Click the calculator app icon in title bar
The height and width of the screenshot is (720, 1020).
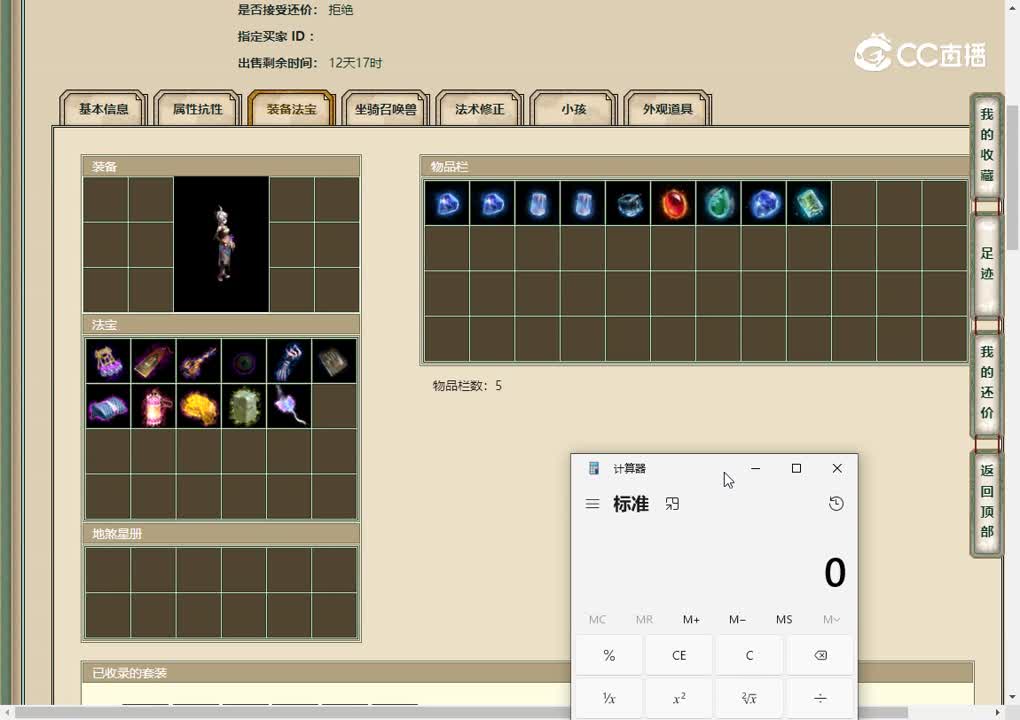(594, 468)
